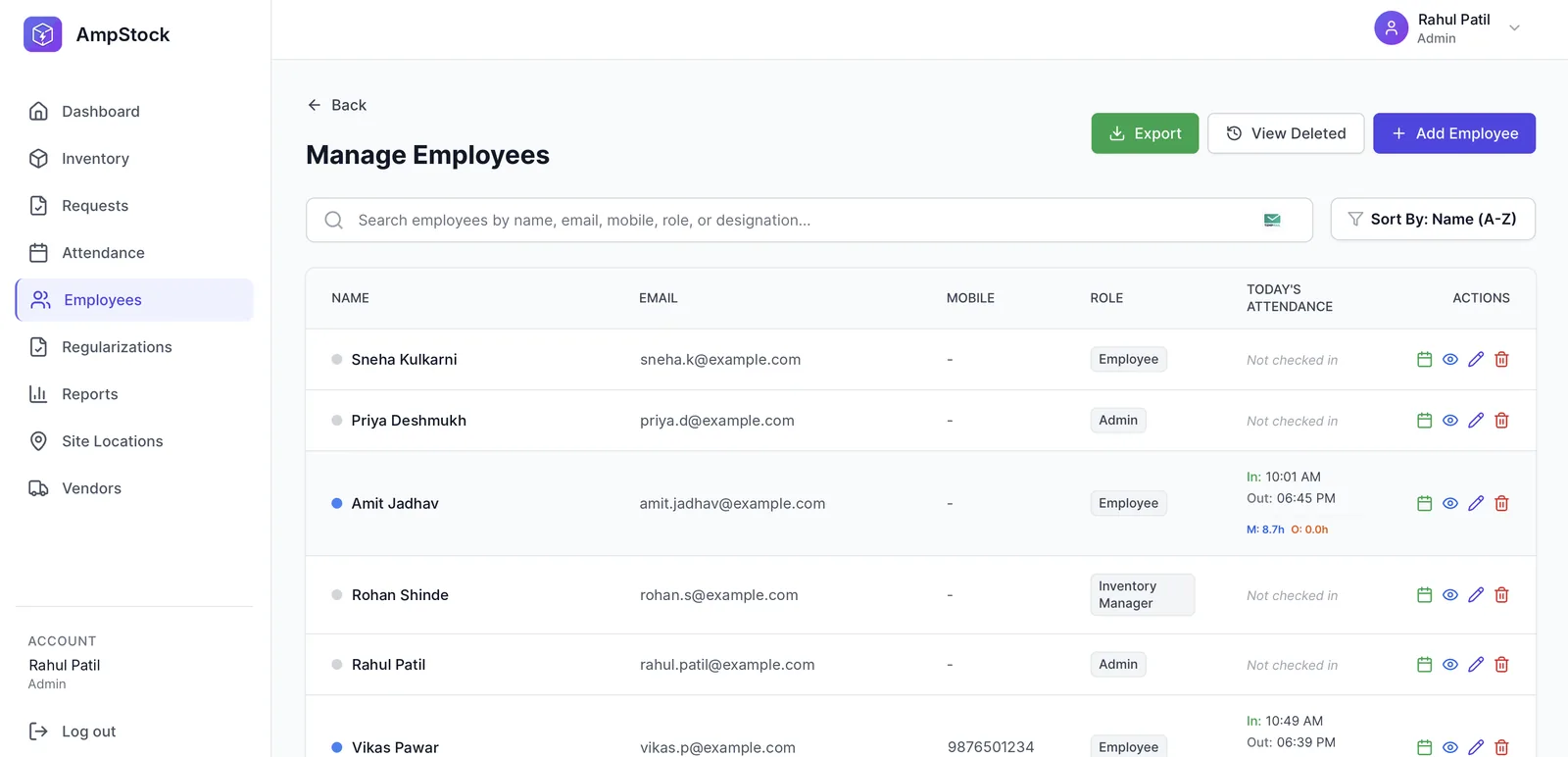Image resolution: width=1568 pixels, height=757 pixels.
Task: Edit Rohan Shinde's record
Action: click(1476, 595)
